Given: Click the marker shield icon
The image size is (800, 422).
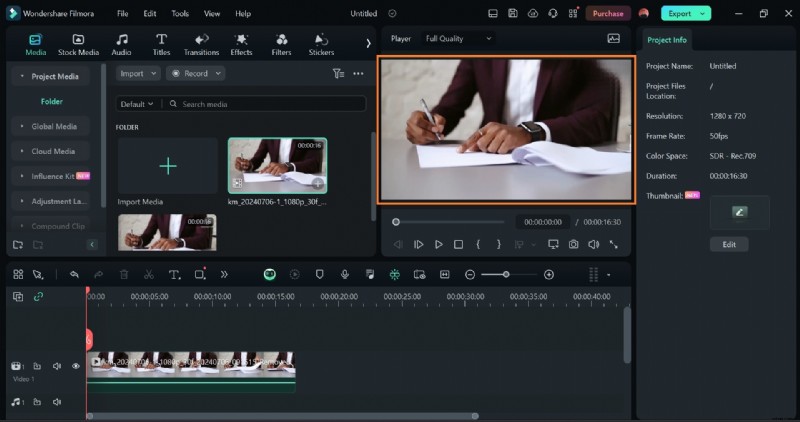Looking at the screenshot, I should tap(319, 275).
